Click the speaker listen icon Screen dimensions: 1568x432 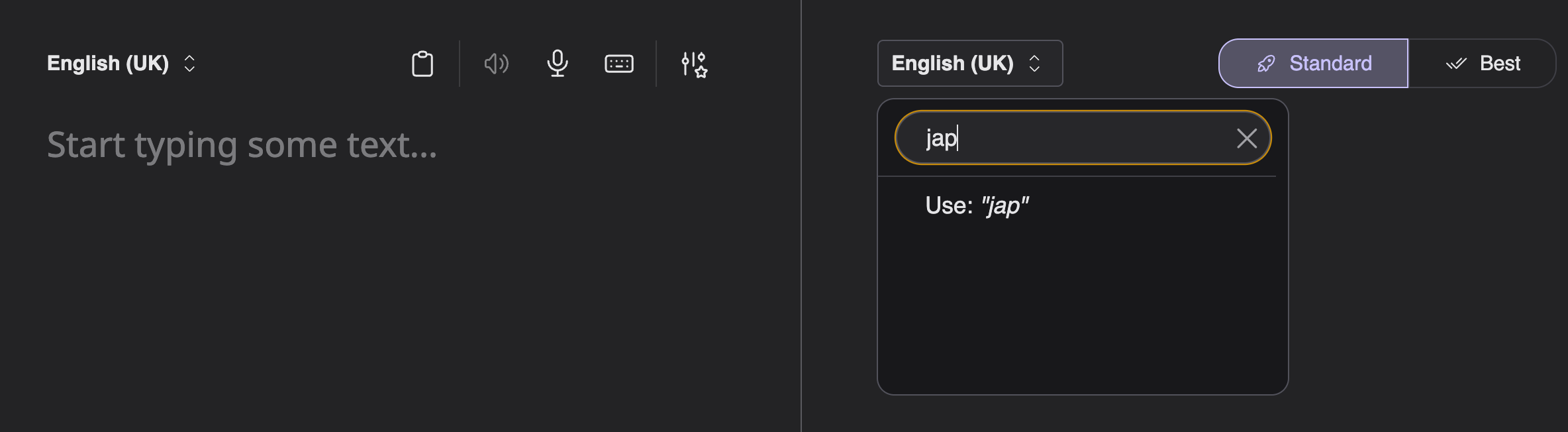pyautogui.click(x=496, y=64)
